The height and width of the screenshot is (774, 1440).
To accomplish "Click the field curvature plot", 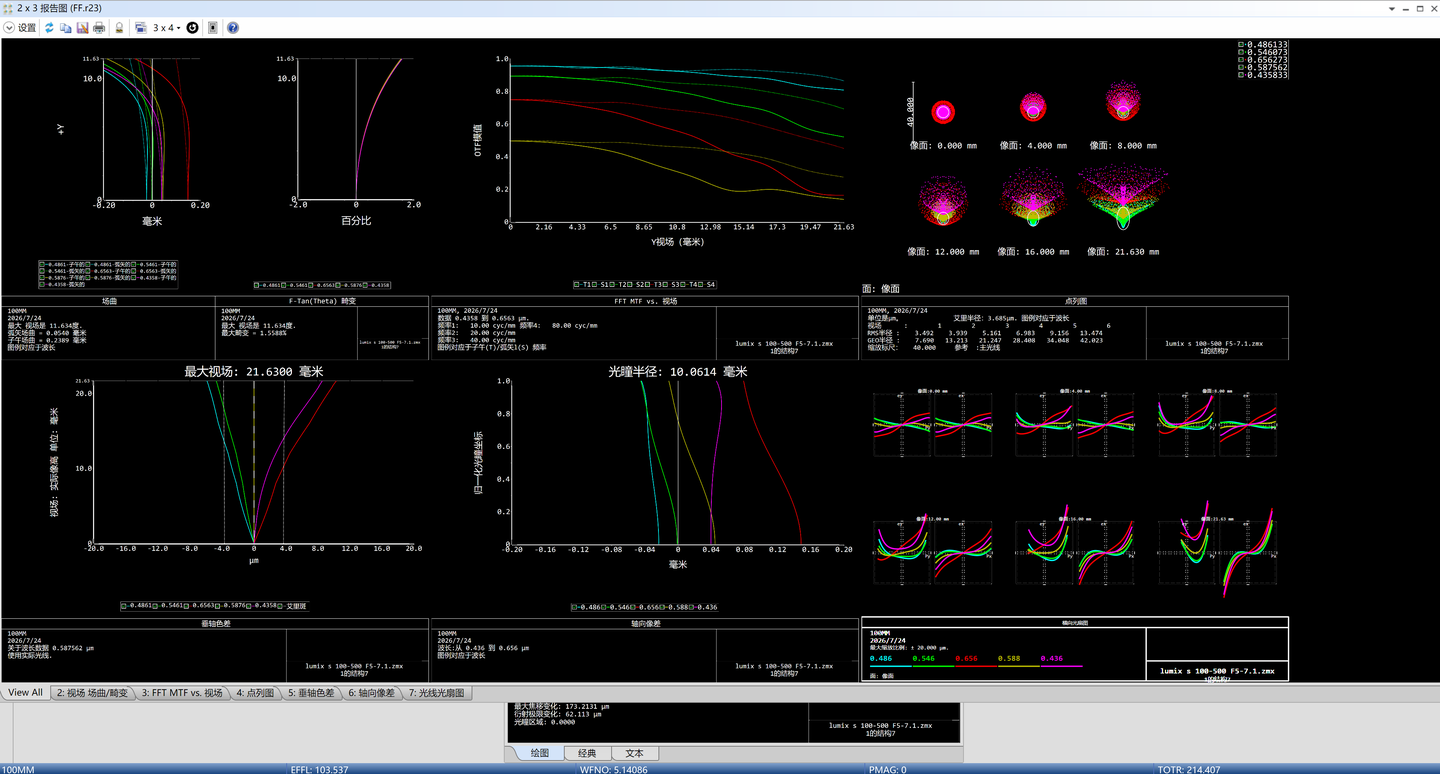I will [x=152, y=128].
